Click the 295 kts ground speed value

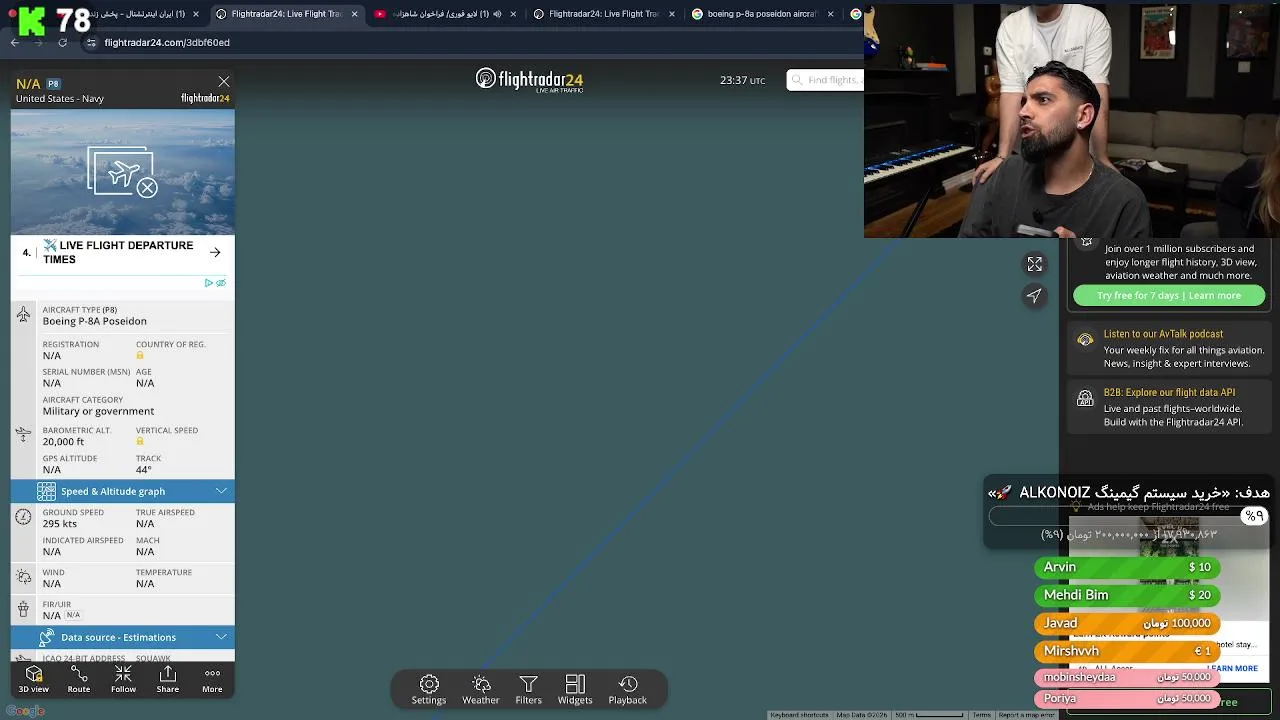[x=59, y=524]
